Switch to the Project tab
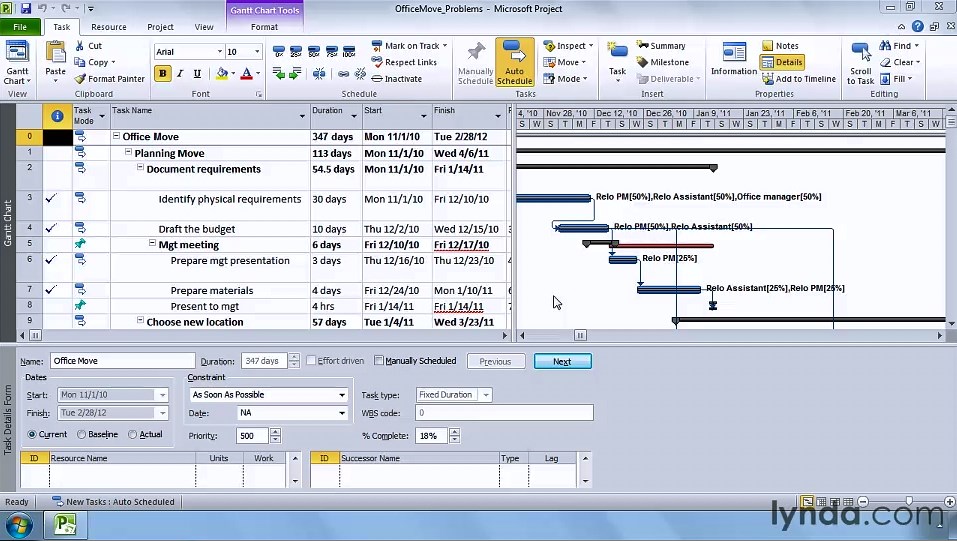 pos(161,27)
